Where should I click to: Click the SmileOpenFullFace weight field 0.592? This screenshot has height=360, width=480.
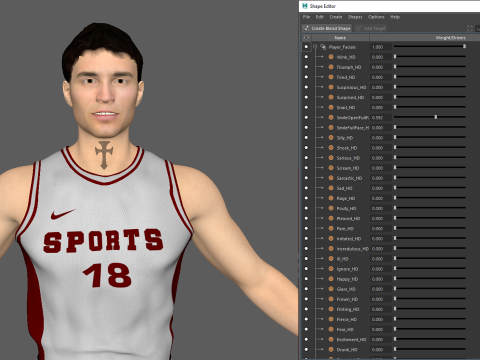tap(381, 117)
